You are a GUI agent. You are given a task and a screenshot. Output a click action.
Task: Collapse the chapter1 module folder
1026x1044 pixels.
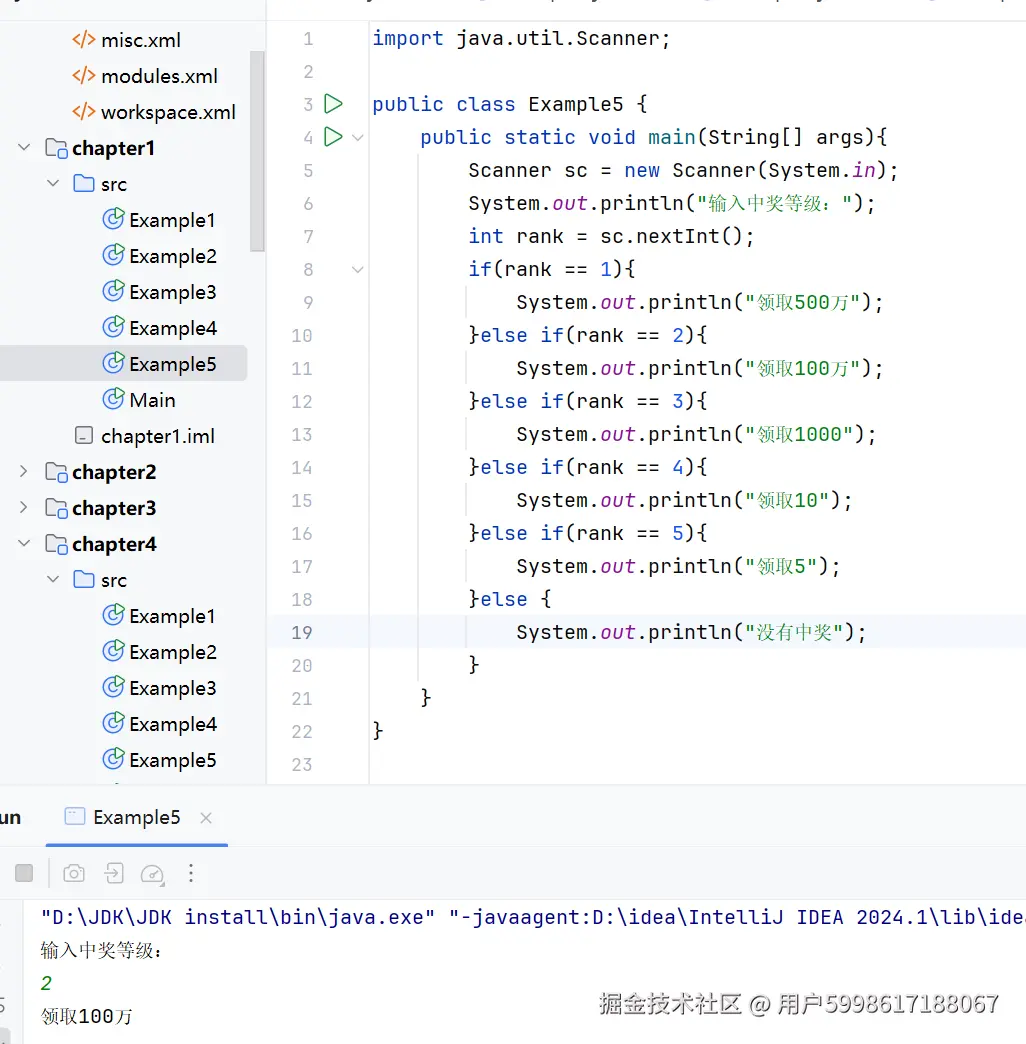click(24, 147)
